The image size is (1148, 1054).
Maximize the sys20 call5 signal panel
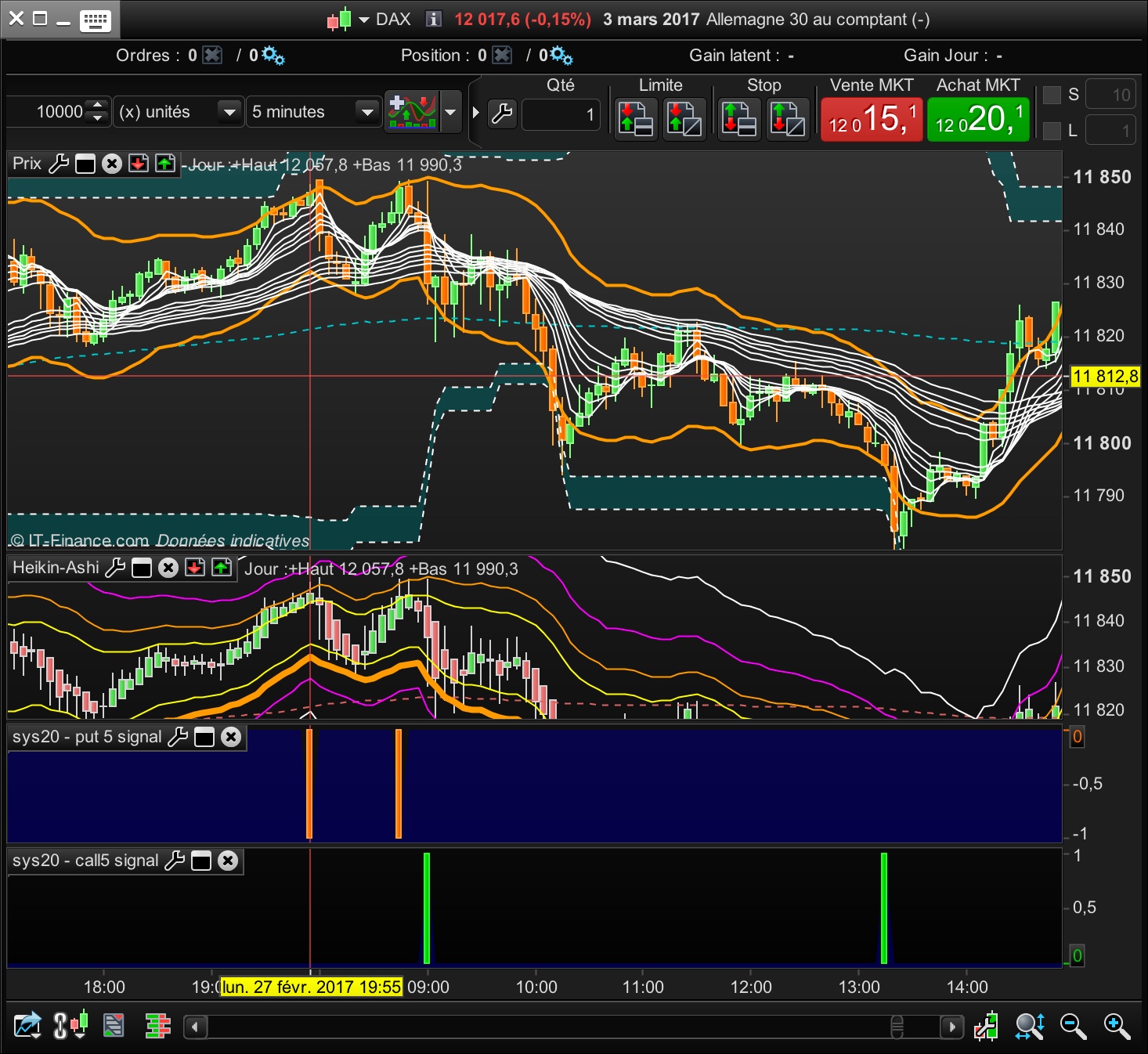click(x=201, y=861)
